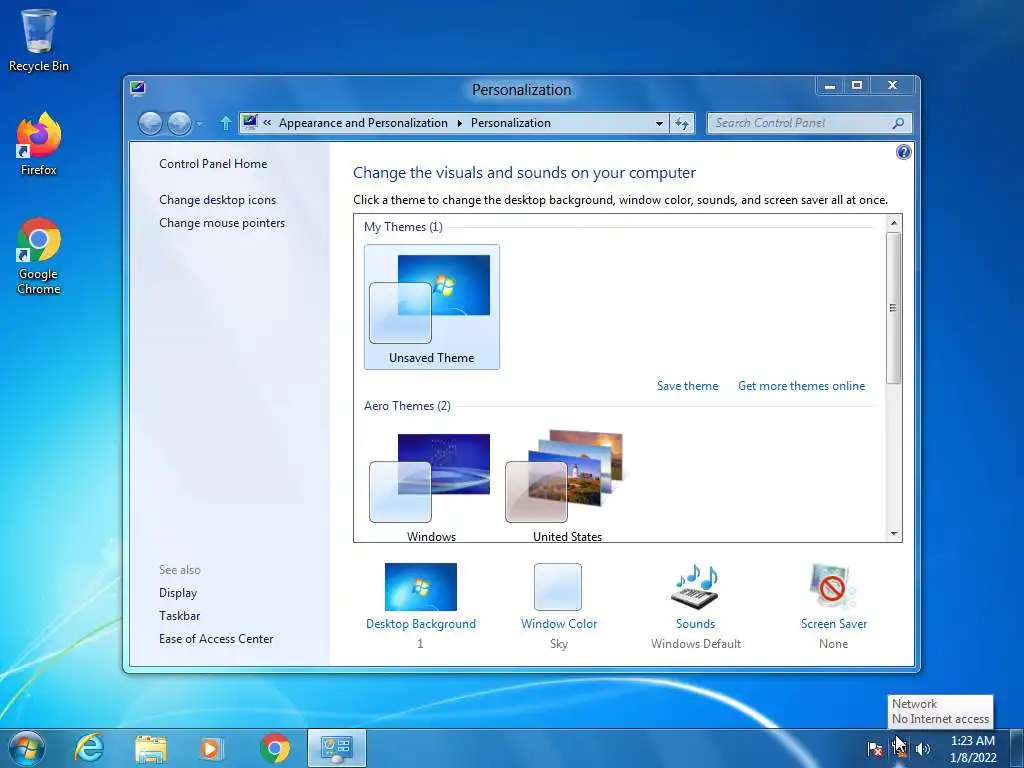Expand the double-chevron breadcrumb overflow

267,123
